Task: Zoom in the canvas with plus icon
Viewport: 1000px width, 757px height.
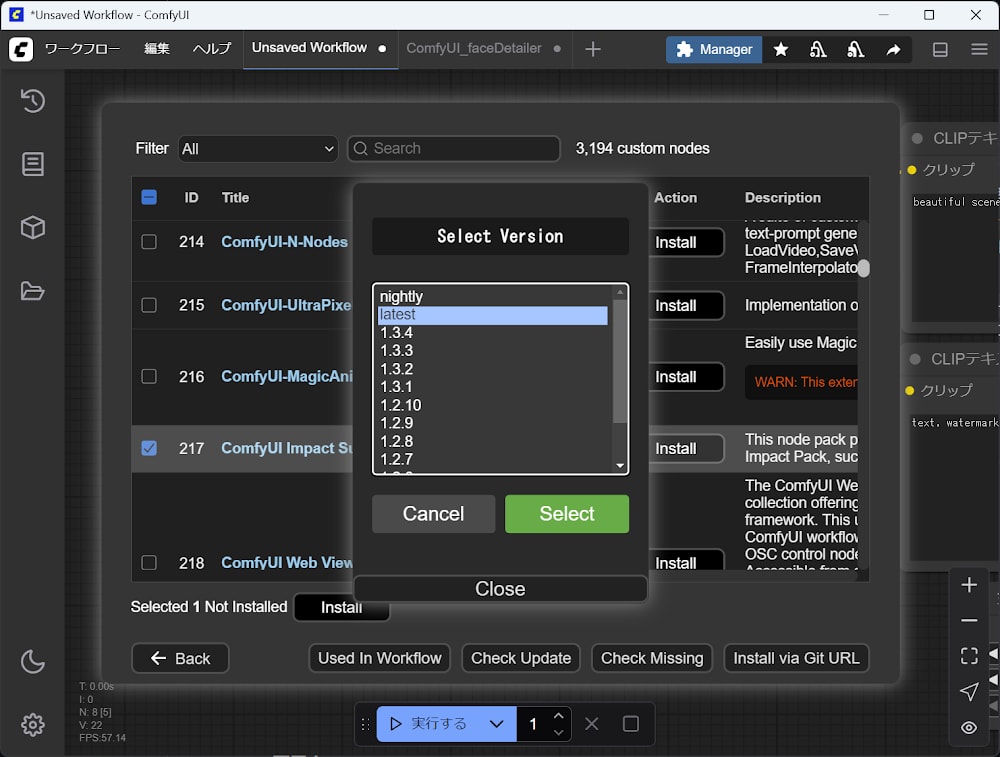Action: tap(969, 585)
